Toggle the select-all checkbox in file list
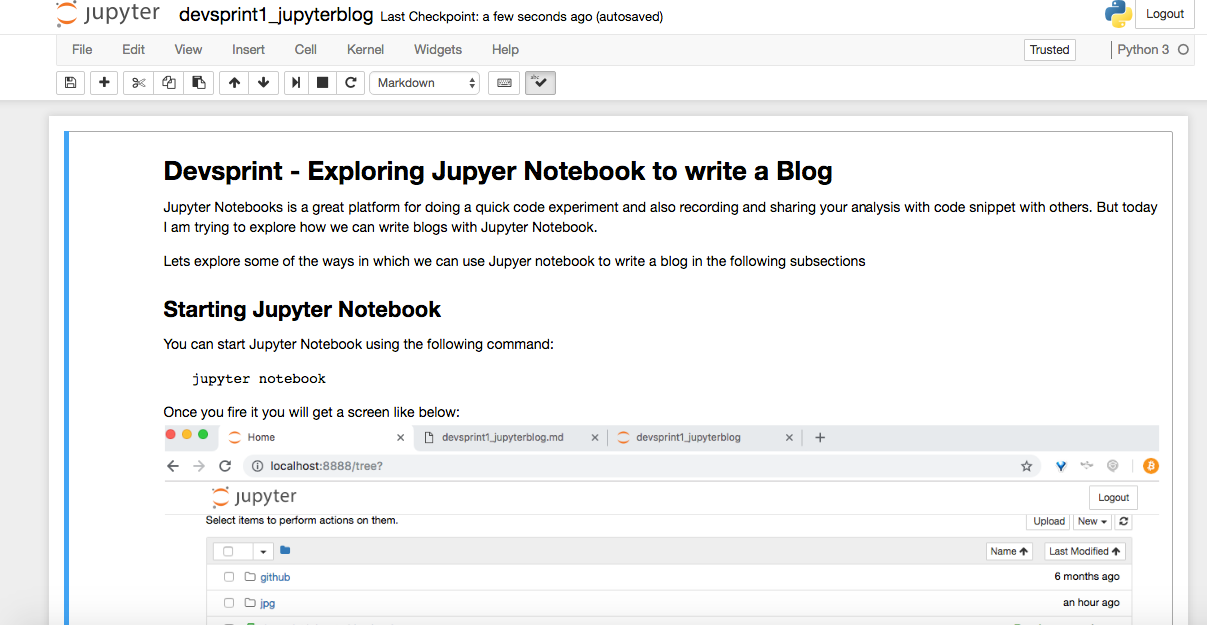The image size is (1207, 625). pyautogui.click(x=229, y=551)
